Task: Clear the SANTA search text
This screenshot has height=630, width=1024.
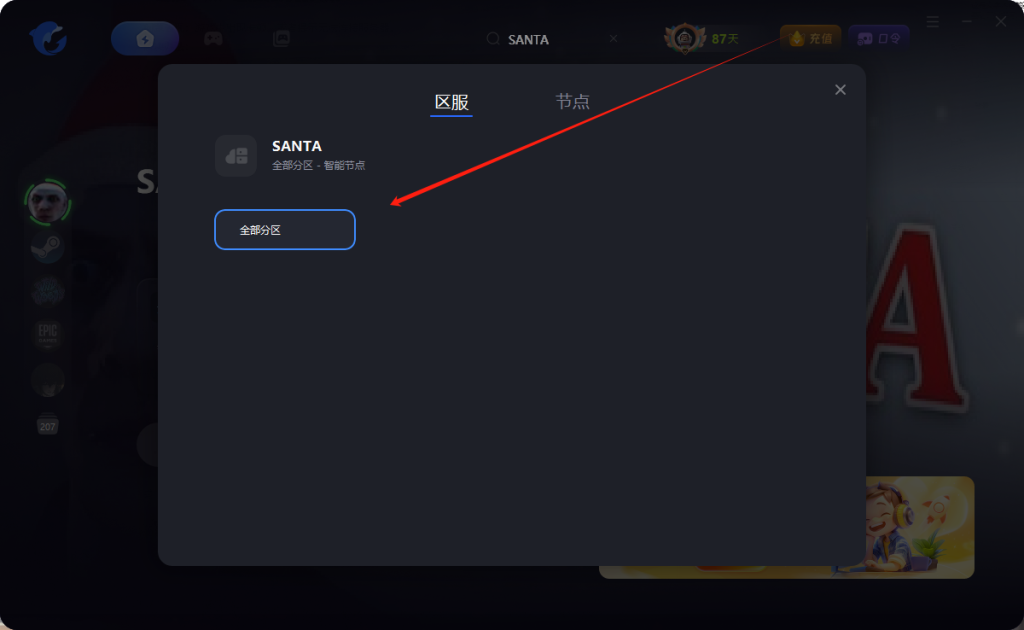Action: [x=613, y=39]
